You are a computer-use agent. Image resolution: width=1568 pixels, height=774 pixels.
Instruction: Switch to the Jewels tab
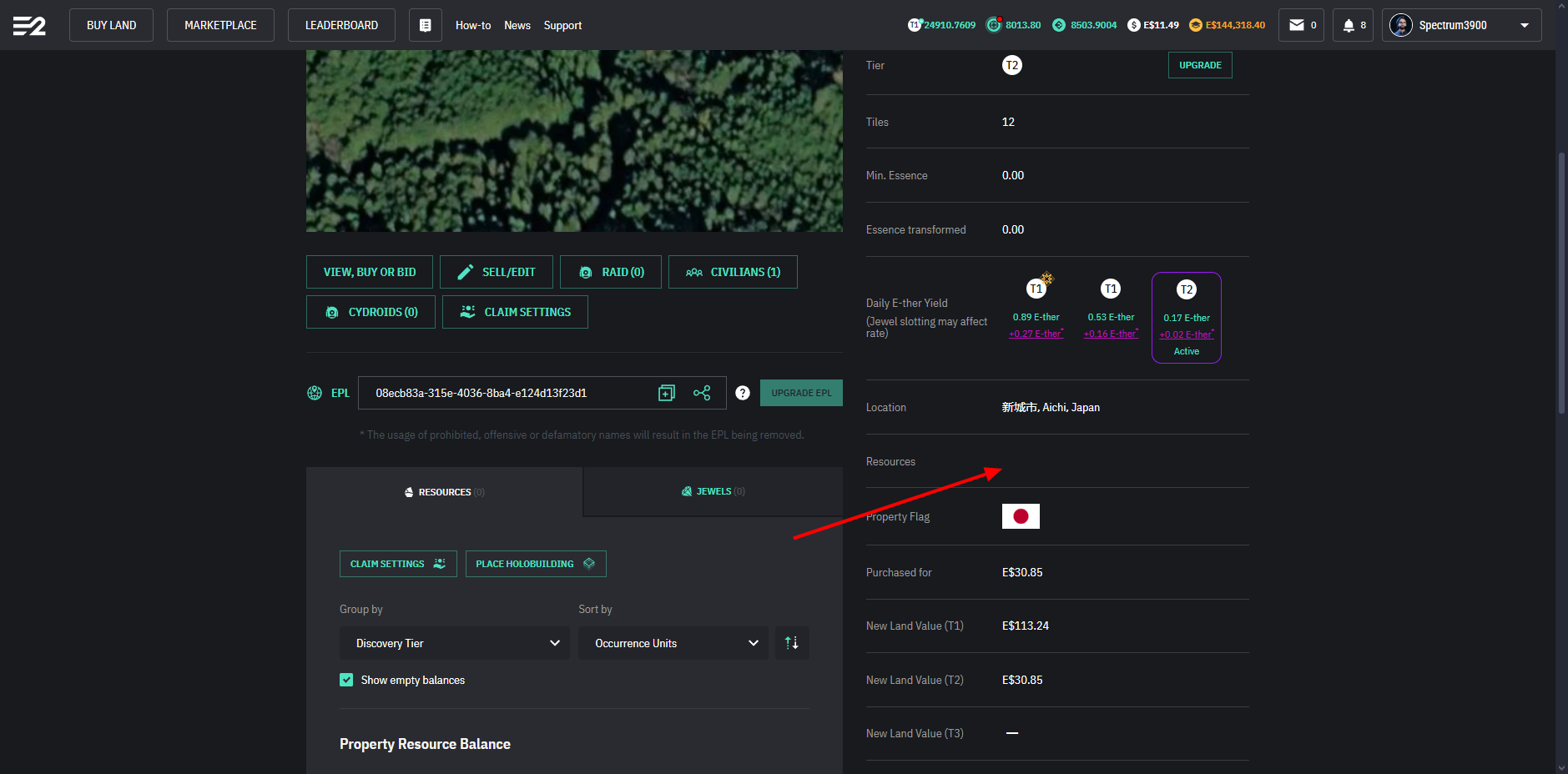(x=713, y=492)
